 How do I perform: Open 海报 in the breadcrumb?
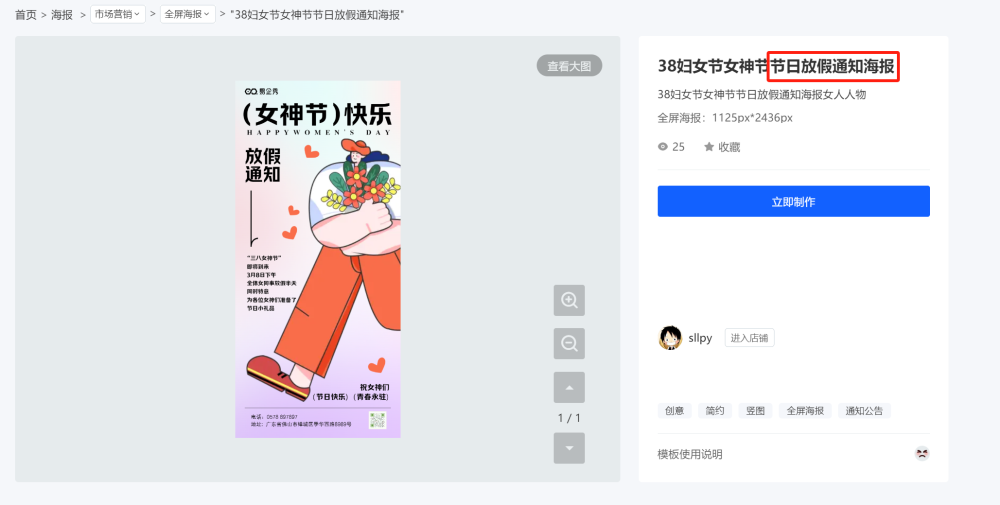(62, 15)
